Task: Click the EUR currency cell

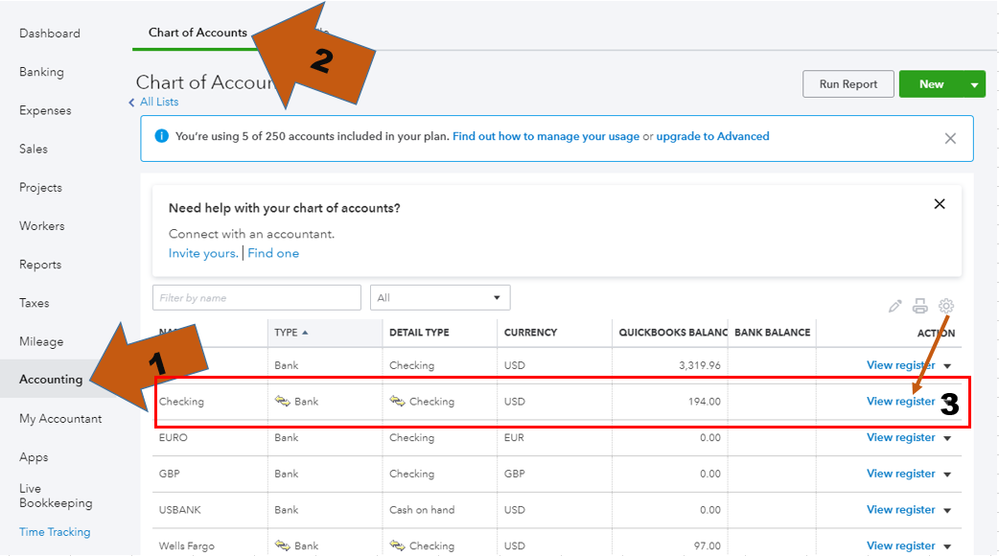Action: [514, 438]
